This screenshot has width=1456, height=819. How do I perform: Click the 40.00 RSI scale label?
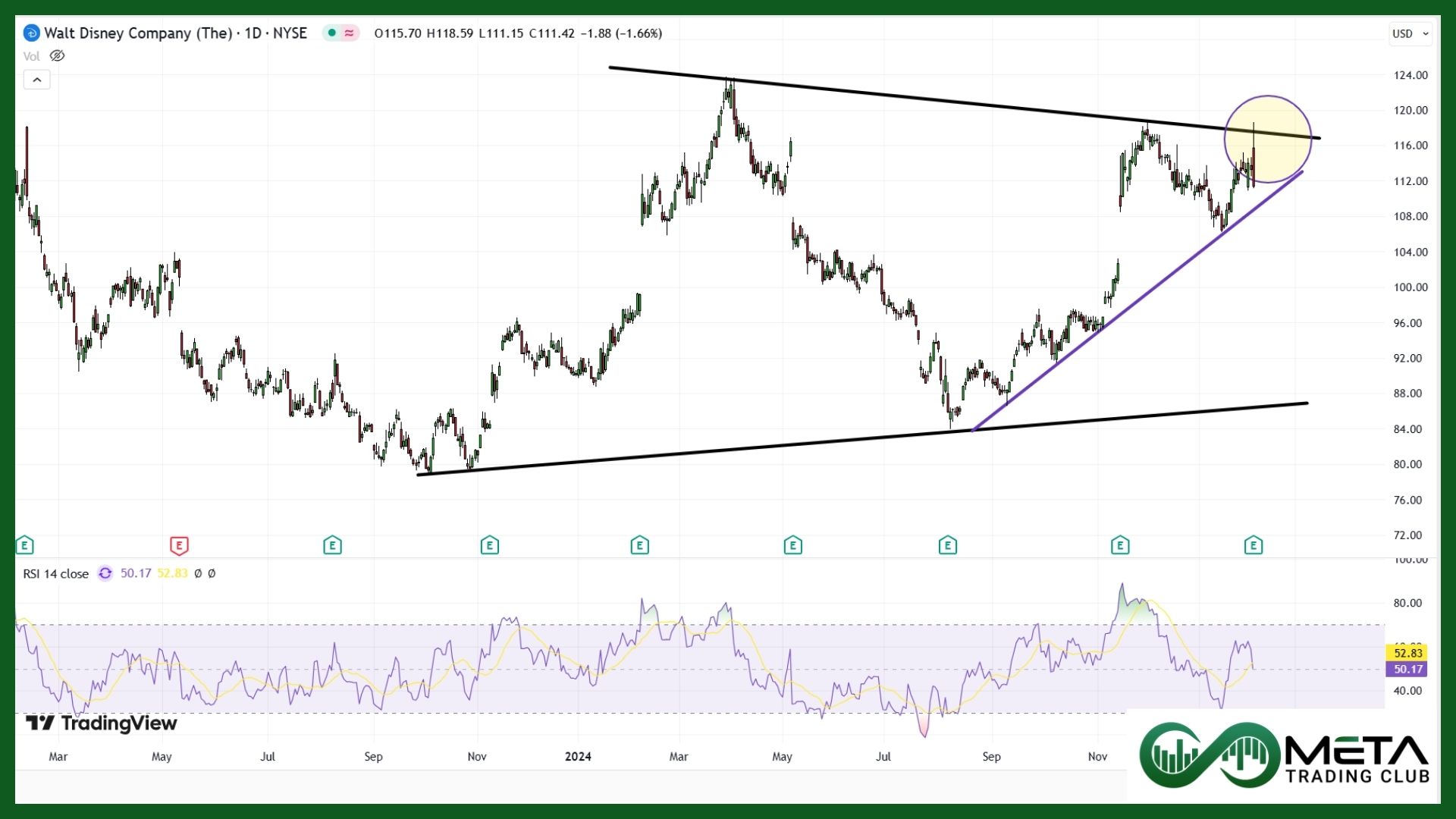(x=1407, y=690)
